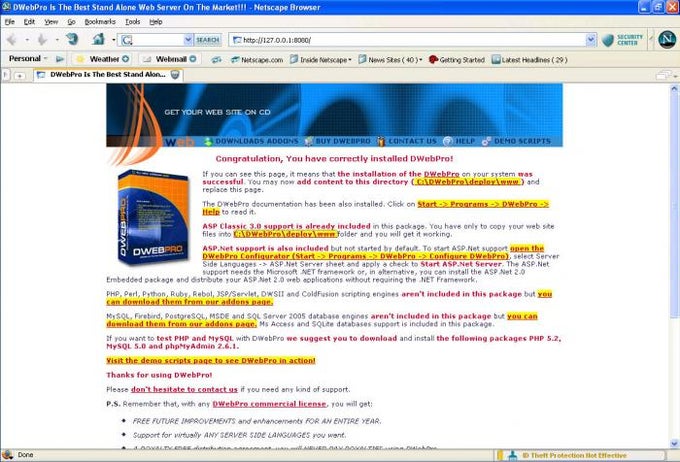Image resolution: width=680 pixels, height=462 pixels.
Task: Click CONTACT US banner link
Action: tap(412, 141)
